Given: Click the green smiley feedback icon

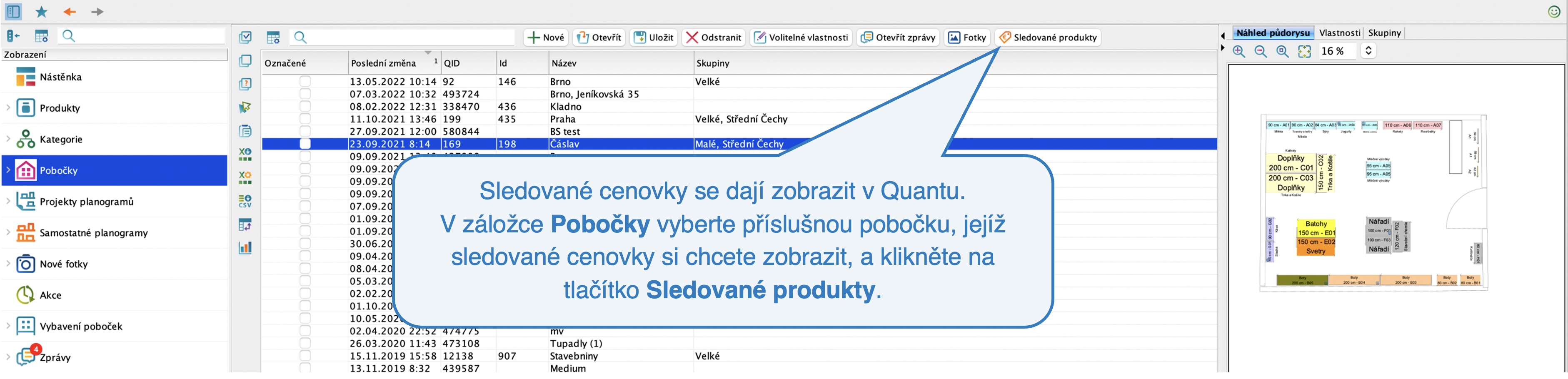Looking at the screenshot, I should pyautogui.click(x=1554, y=12).
